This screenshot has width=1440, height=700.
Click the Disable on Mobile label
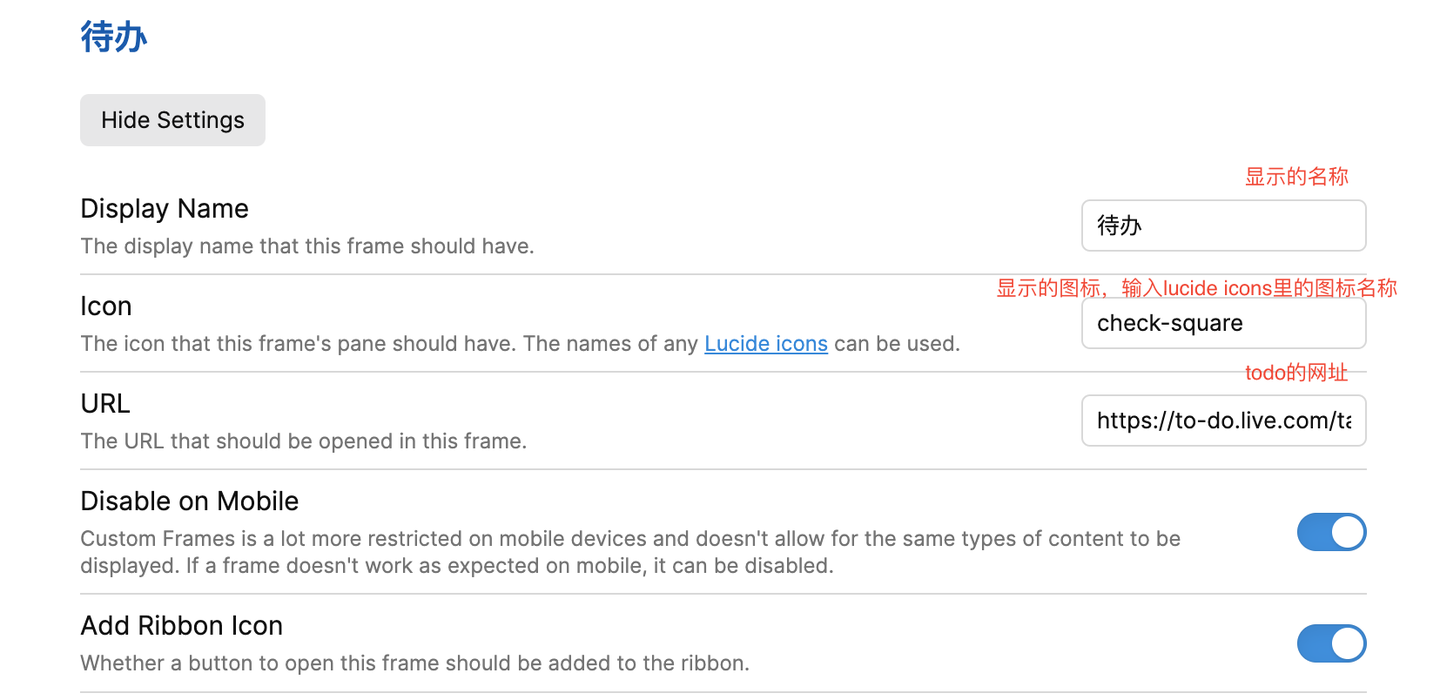coord(189,500)
